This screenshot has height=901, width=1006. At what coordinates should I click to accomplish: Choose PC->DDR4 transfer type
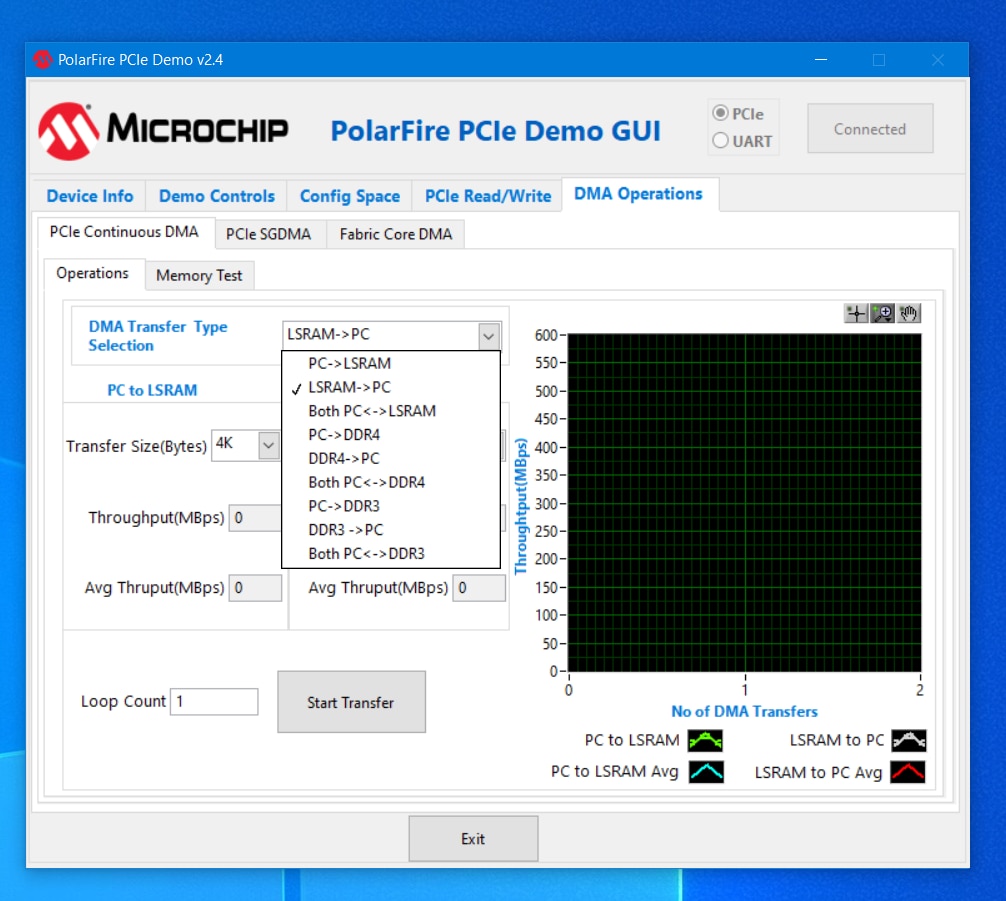[391, 434]
